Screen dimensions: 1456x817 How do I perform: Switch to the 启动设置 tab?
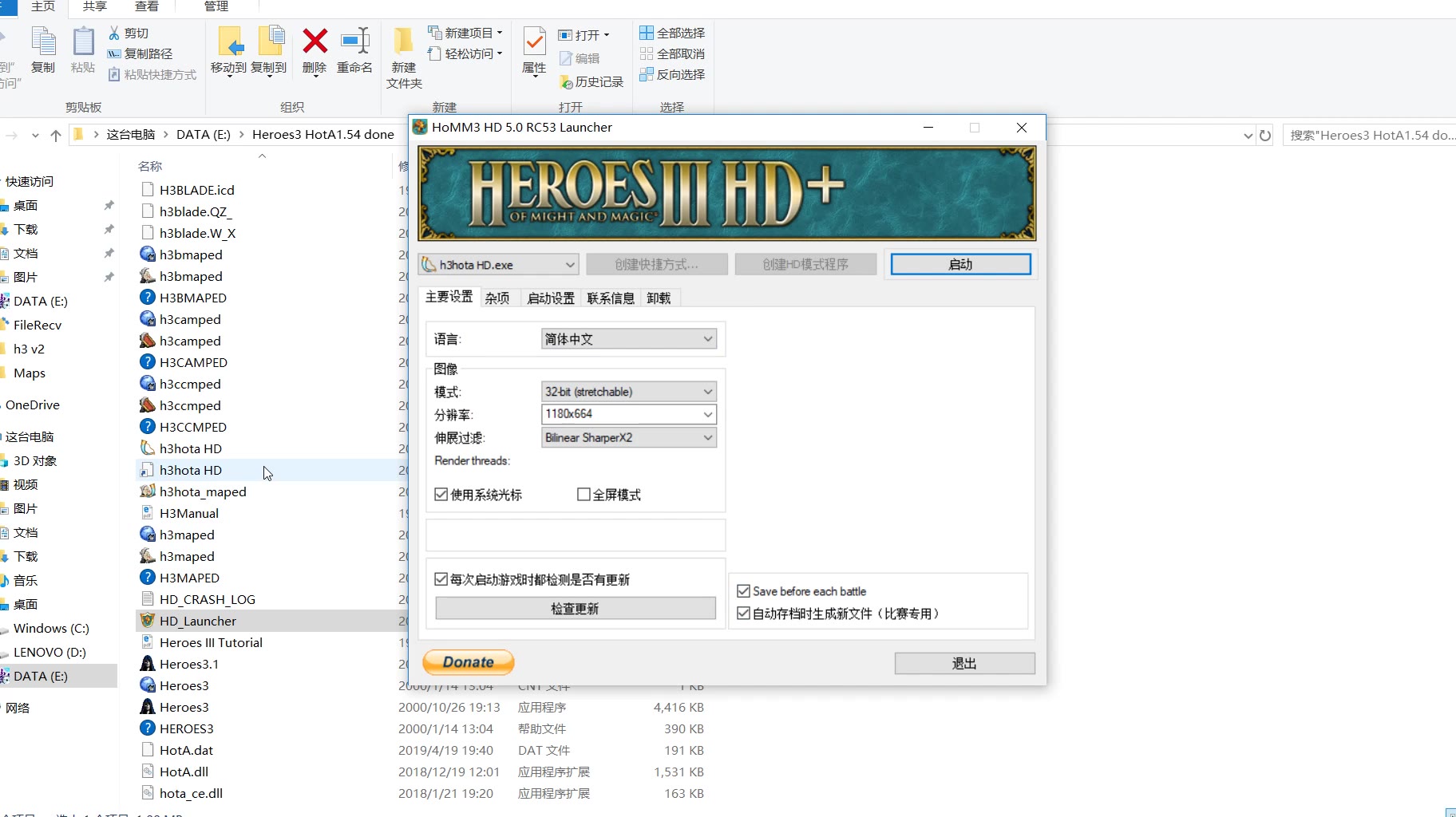click(x=551, y=298)
